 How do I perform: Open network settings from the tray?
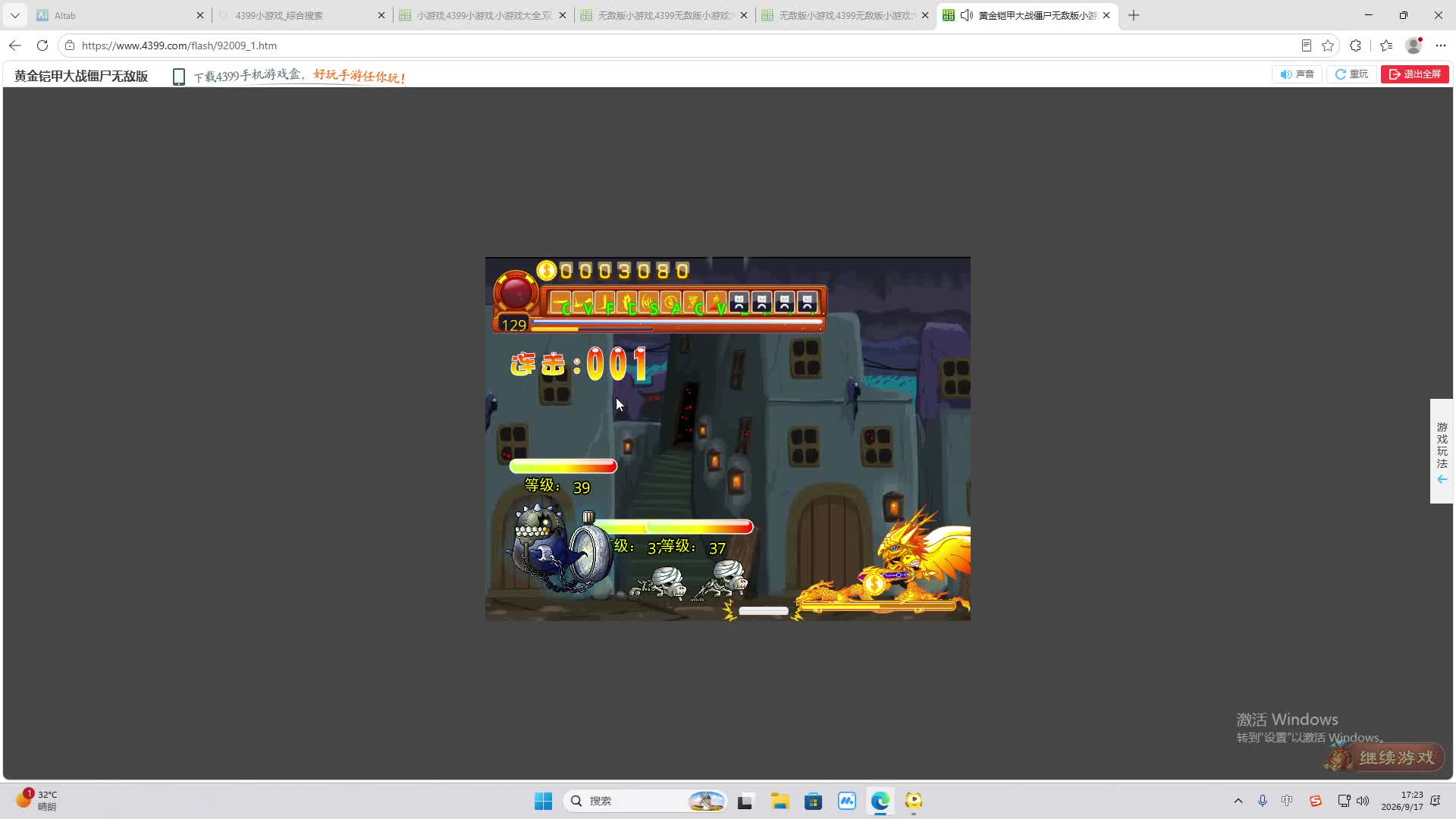pos(1343,801)
